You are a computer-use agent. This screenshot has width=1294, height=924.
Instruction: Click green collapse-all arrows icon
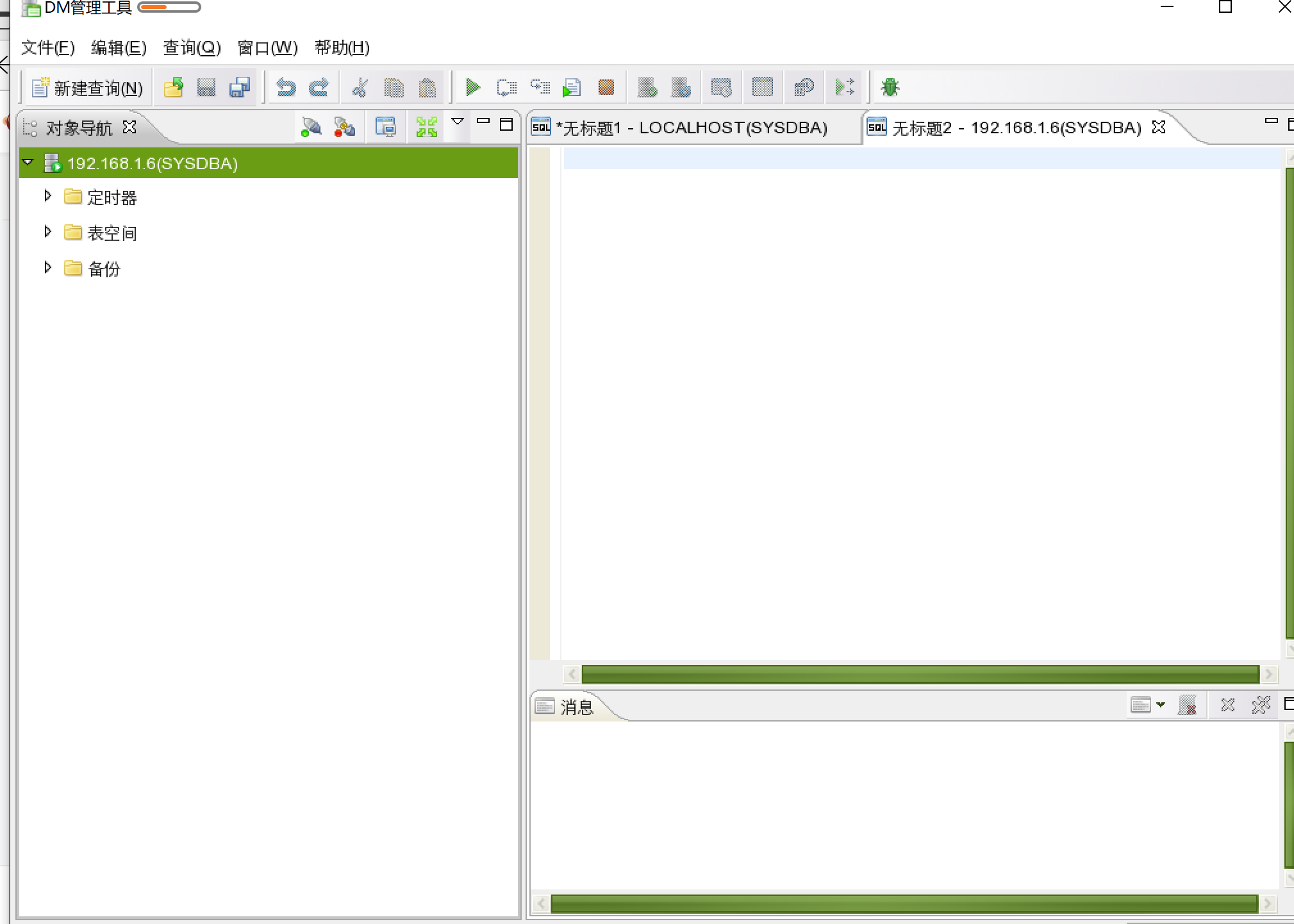tap(426, 127)
